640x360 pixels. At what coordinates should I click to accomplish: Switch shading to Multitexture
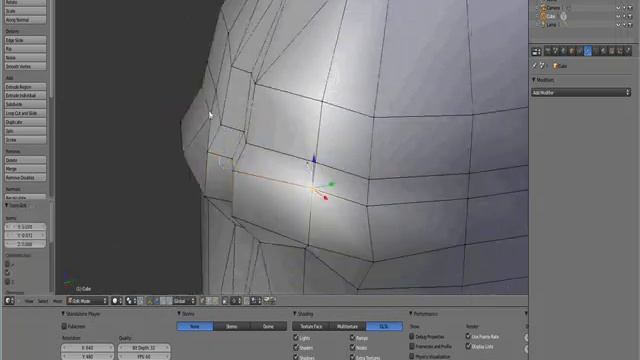(347, 327)
